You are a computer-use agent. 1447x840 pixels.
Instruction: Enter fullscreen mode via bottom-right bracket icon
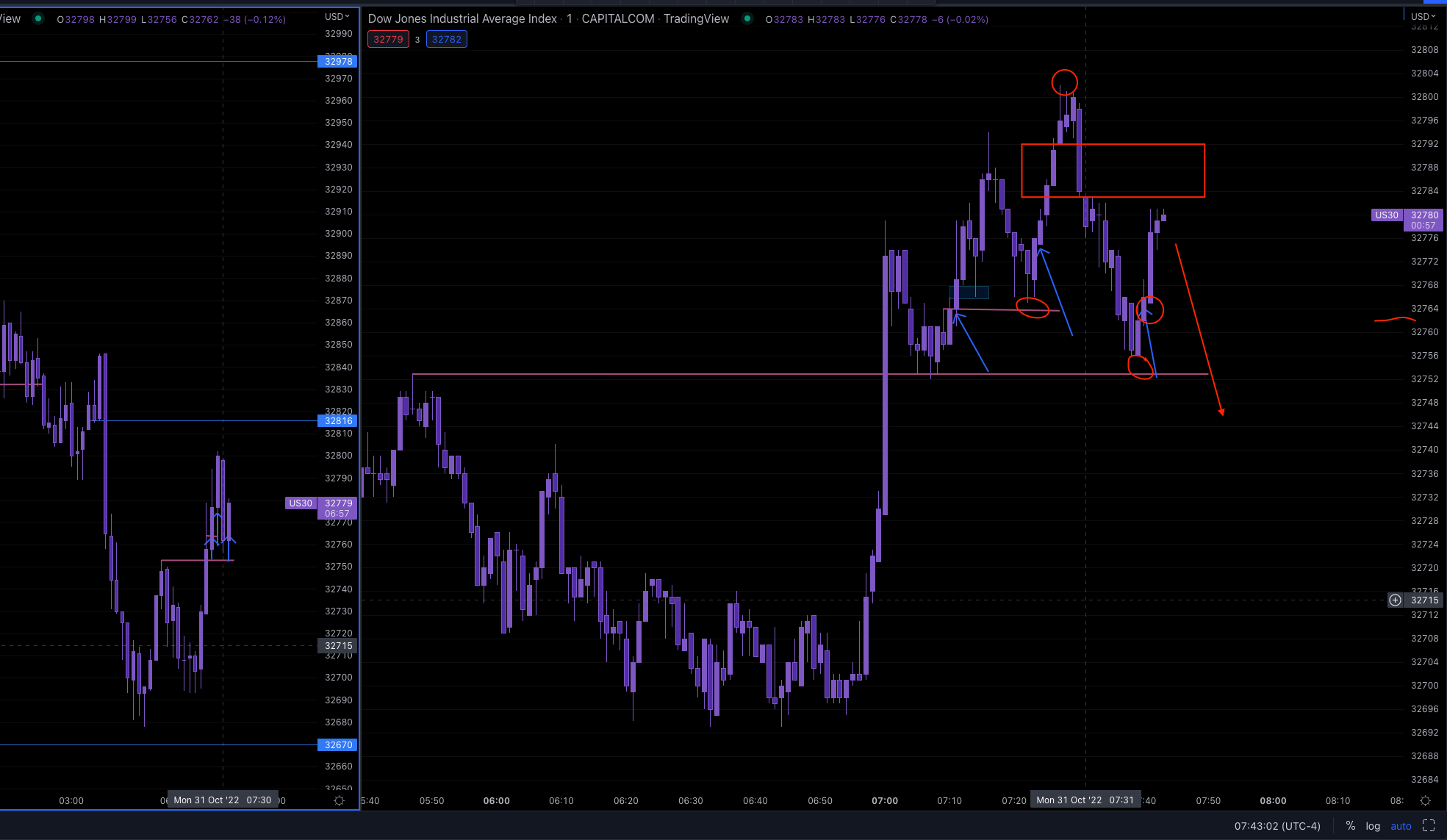click(1427, 825)
